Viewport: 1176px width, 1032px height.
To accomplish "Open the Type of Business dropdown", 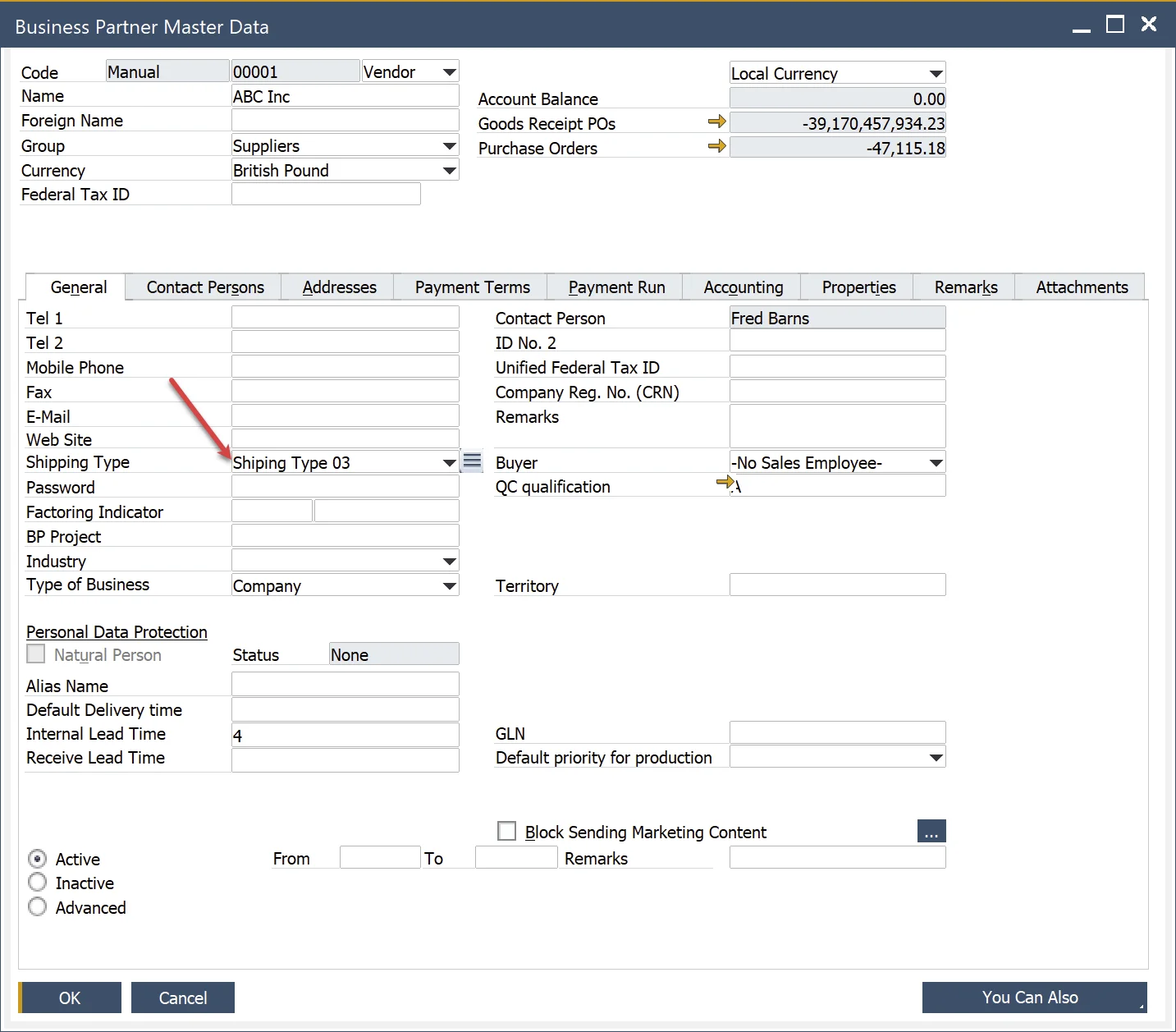I will [449, 586].
